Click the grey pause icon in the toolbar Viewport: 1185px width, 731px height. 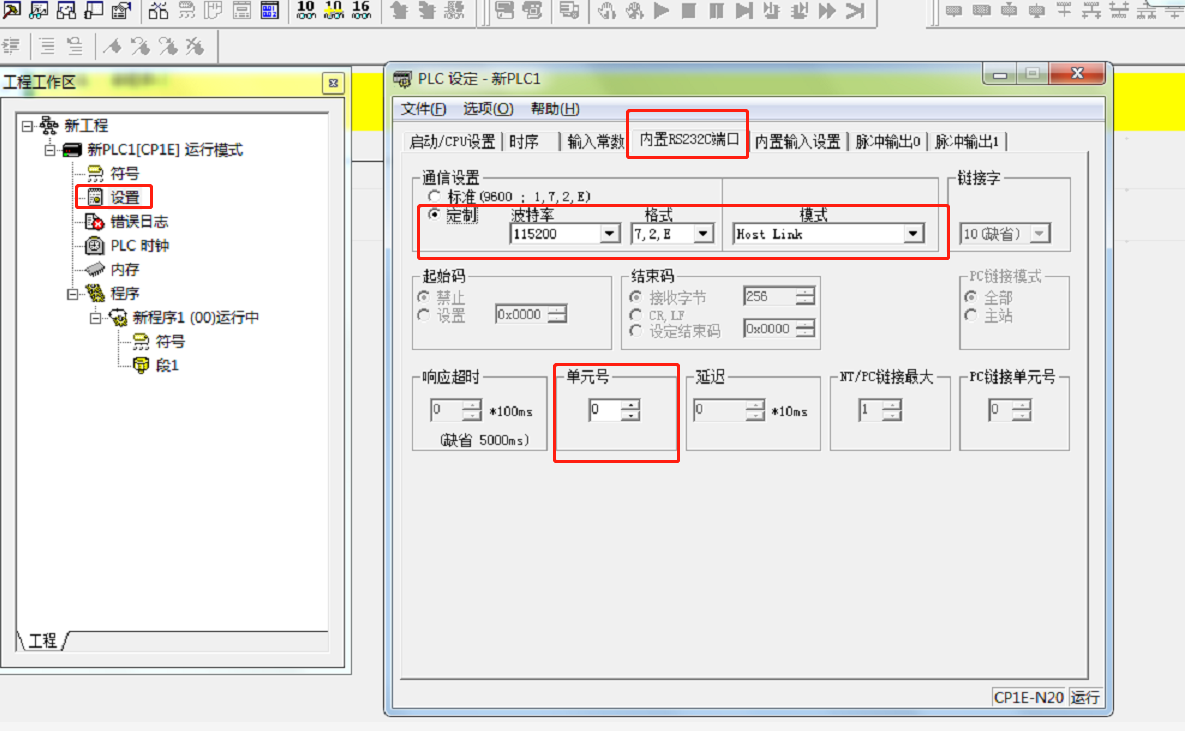coord(716,10)
